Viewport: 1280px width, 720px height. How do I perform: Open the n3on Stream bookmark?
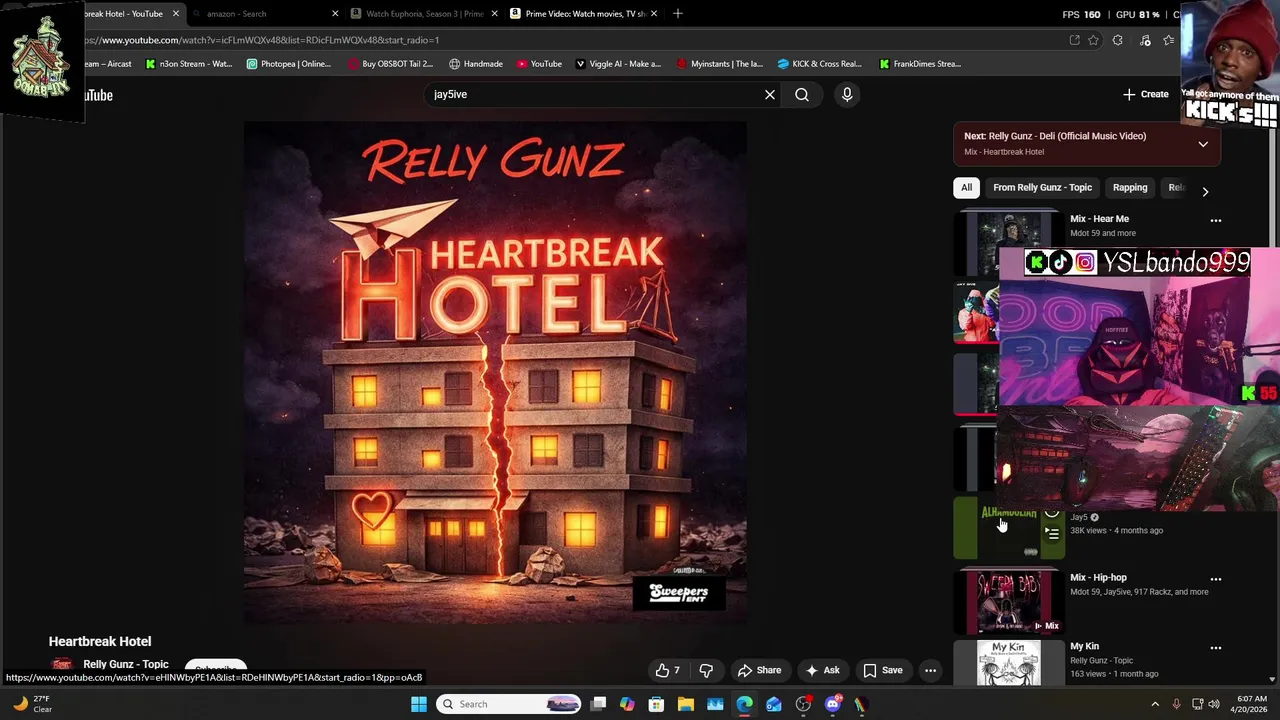pos(189,64)
